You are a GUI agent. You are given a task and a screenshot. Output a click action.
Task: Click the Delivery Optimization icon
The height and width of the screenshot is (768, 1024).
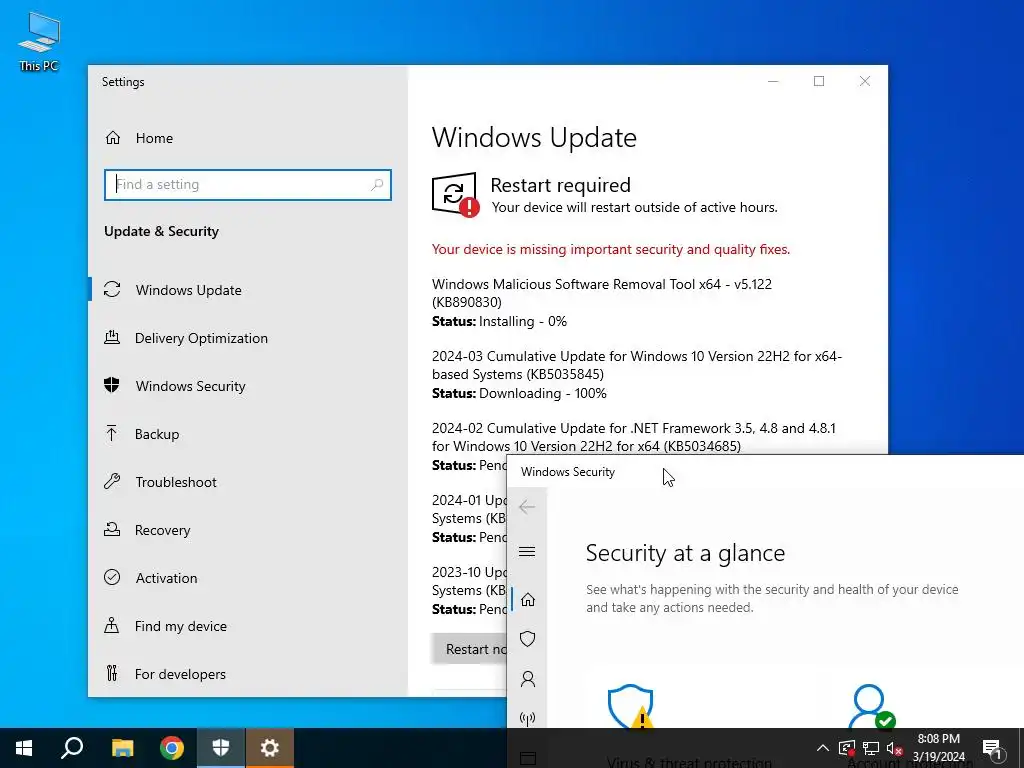click(x=112, y=338)
